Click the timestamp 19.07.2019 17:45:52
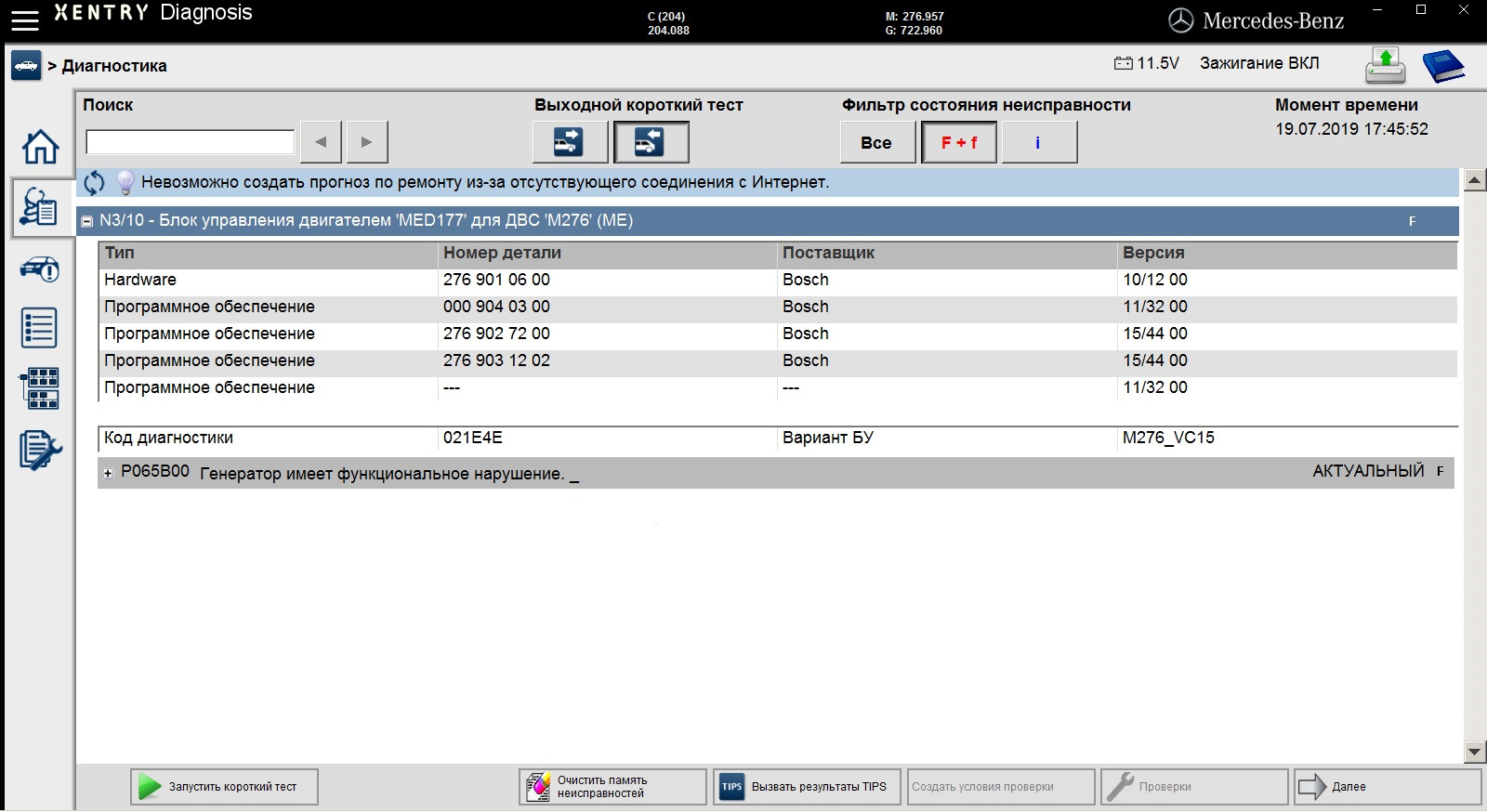Viewport: 1487px width, 812px height. pos(1351,129)
